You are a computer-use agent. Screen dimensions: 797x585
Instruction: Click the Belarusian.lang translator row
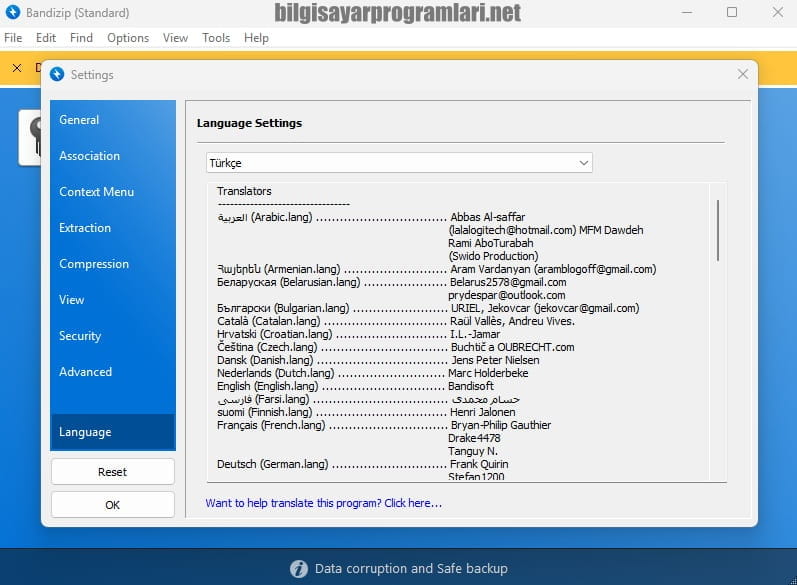391,282
